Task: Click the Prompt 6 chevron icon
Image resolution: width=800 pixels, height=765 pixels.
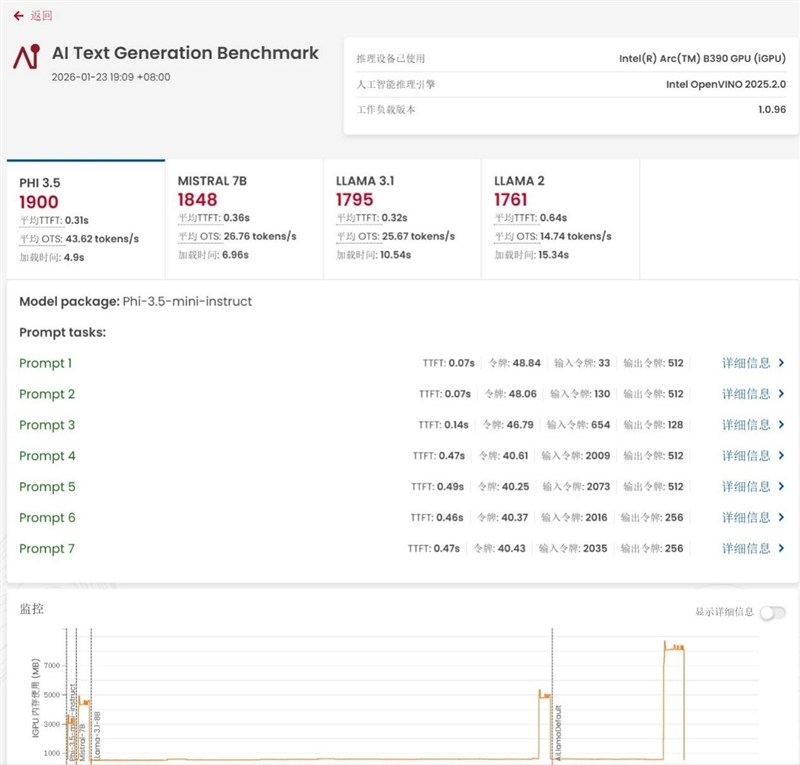Action: [x=781, y=518]
